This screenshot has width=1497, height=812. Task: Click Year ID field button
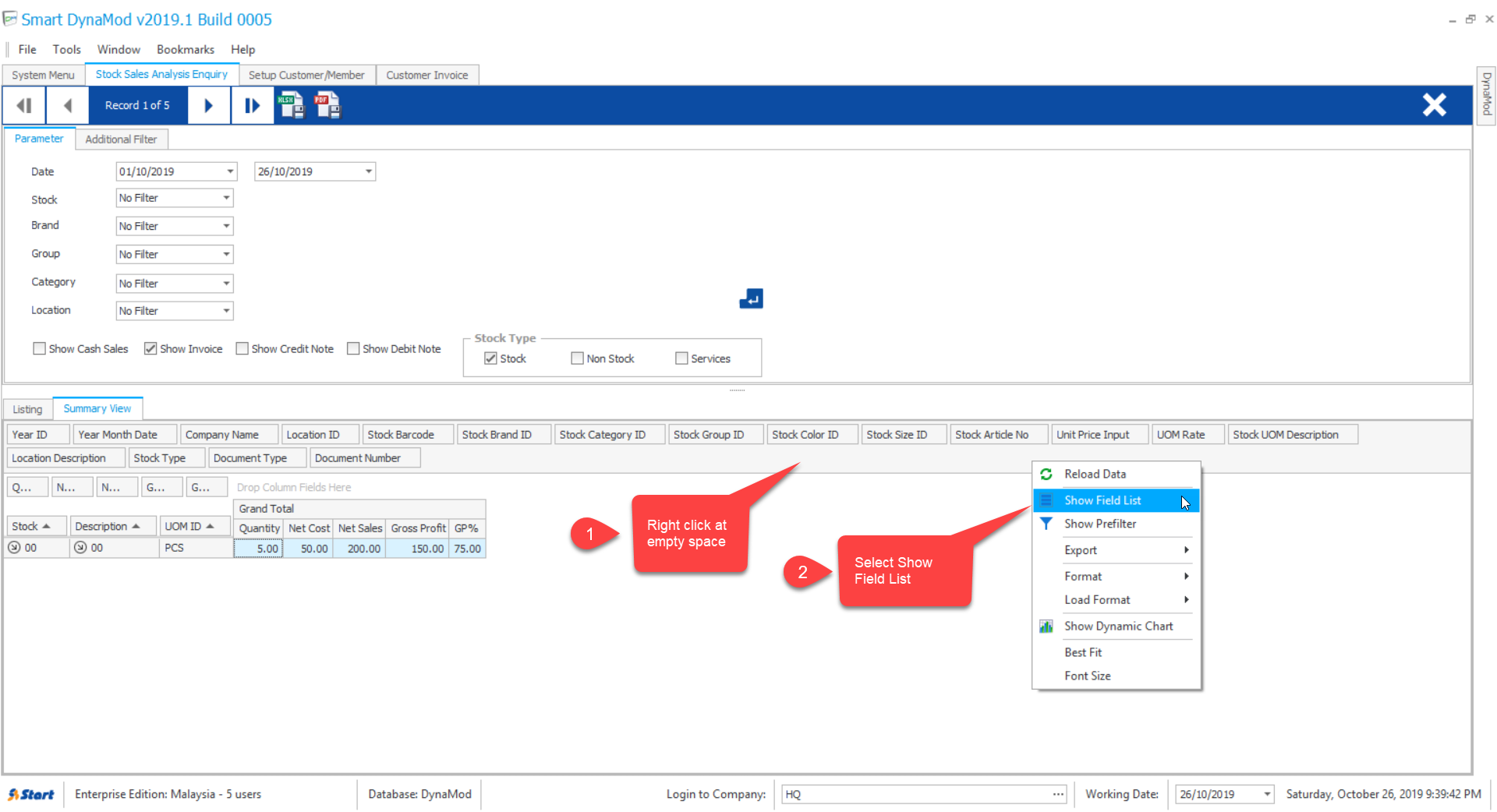tap(38, 435)
